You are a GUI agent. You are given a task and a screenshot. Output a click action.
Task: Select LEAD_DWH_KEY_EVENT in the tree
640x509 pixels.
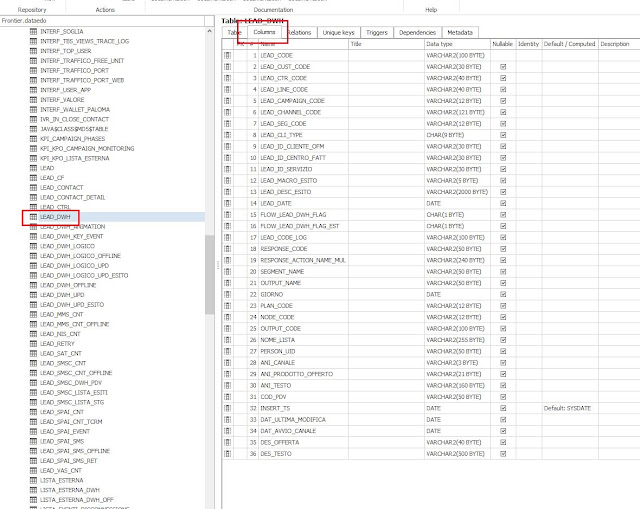(71, 236)
